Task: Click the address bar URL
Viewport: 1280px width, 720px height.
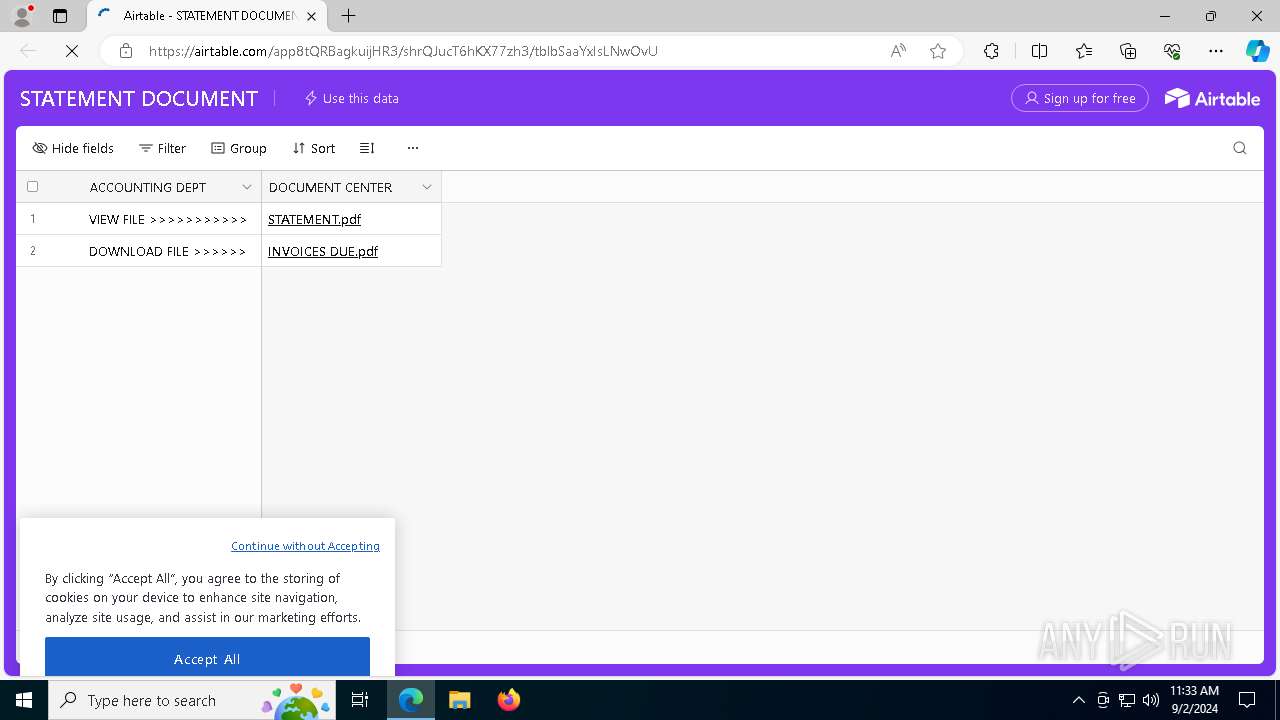Action: coord(403,51)
